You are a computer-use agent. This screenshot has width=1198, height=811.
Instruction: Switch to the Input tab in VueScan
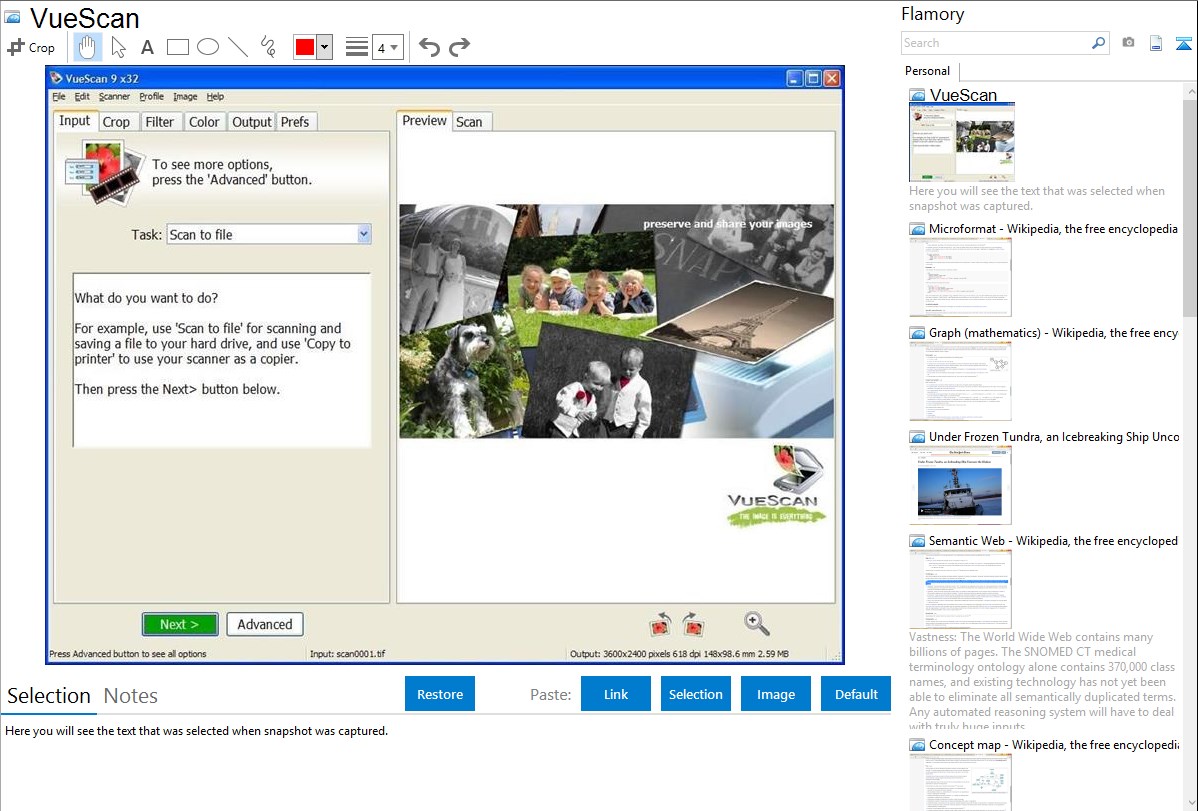click(75, 121)
